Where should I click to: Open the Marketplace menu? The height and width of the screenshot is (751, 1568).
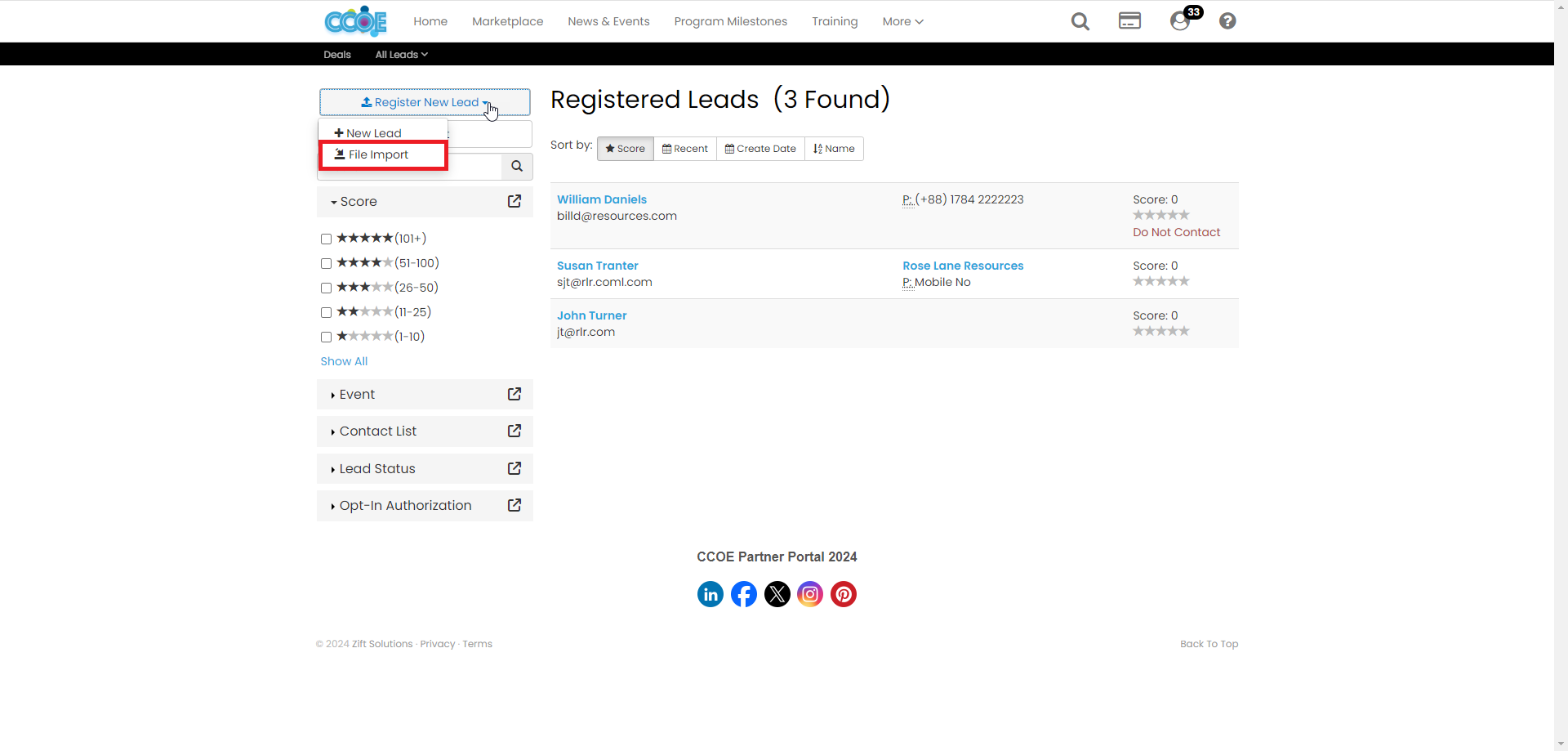pyautogui.click(x=508, y=21)
